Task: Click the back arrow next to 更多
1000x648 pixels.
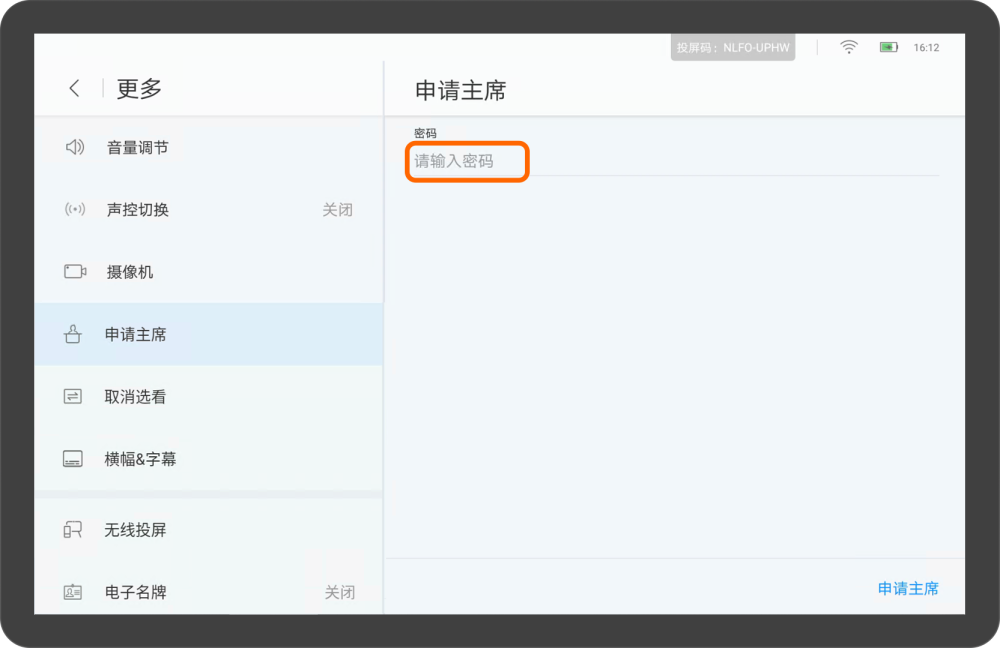Action: click(74, 88)
